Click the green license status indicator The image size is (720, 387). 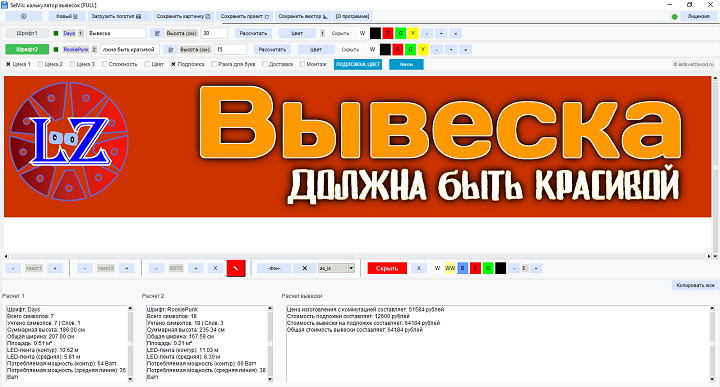point(675,17)
